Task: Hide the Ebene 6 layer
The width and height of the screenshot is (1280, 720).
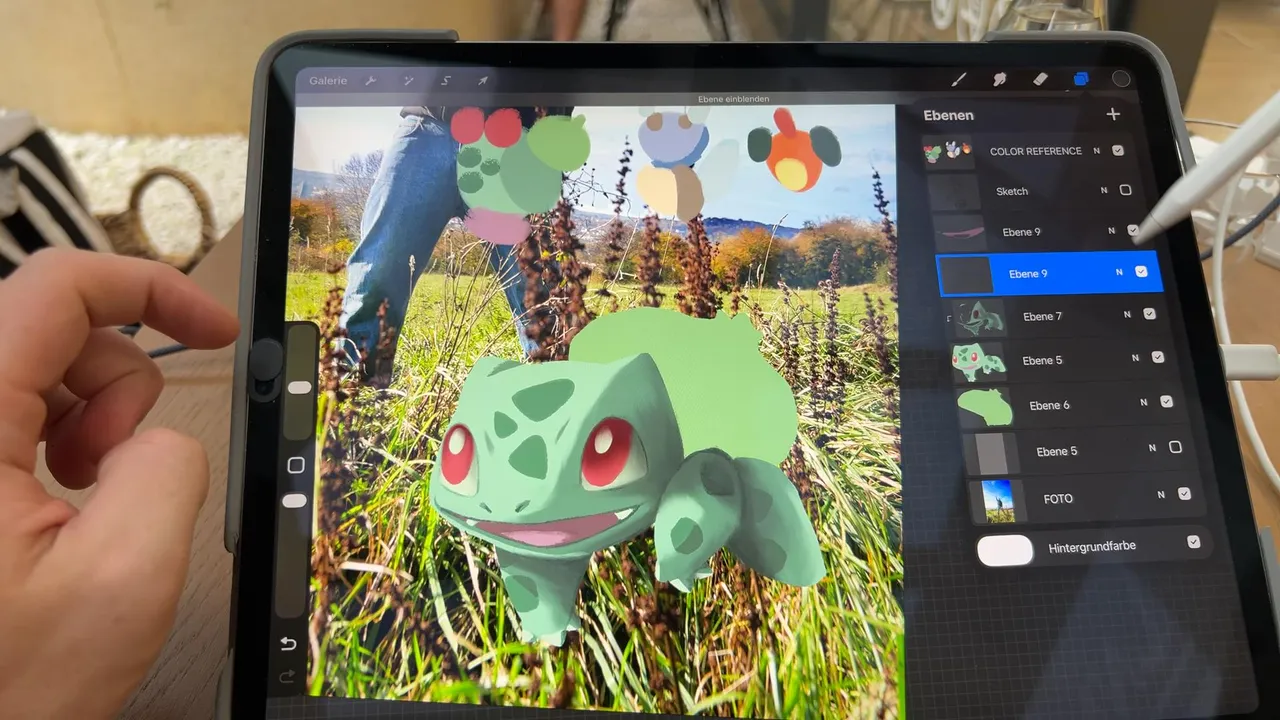Action: tap(1166, 402)
